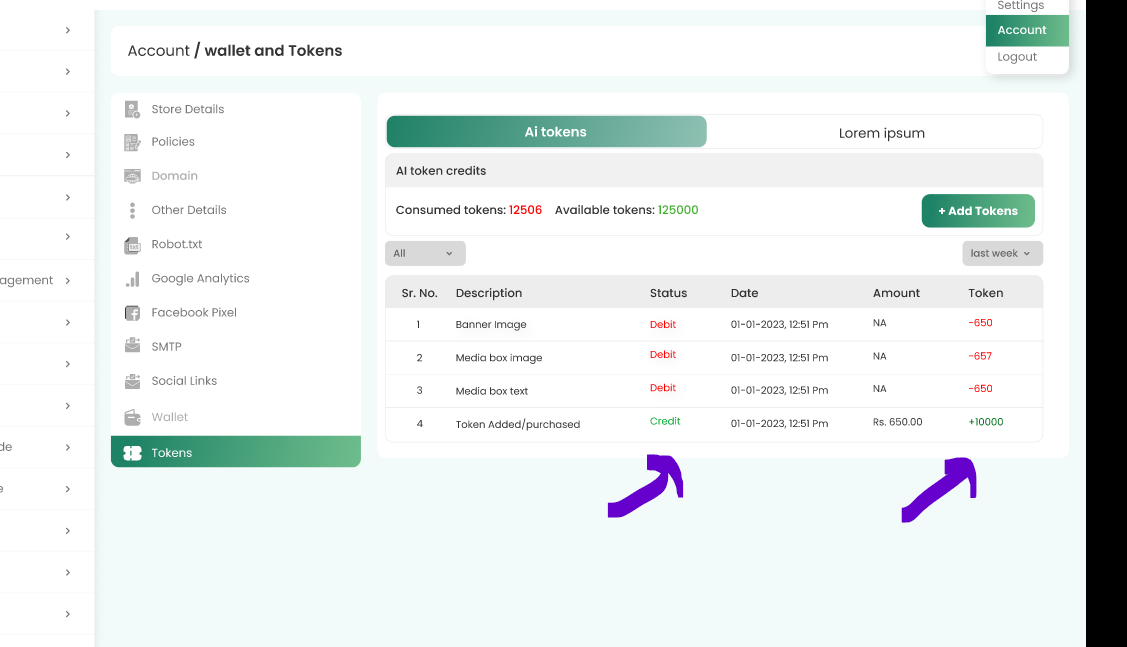Expand the bottommost left nav chevron
The height and width of the screenshot is (647, 1127).
tap(68, 614)
